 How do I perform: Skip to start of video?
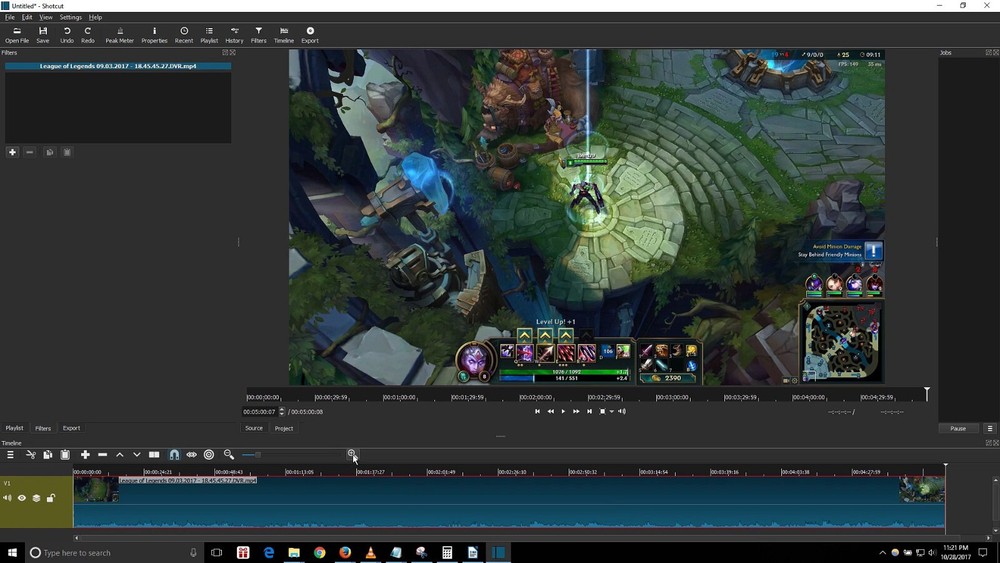click(x=537, y=411)
